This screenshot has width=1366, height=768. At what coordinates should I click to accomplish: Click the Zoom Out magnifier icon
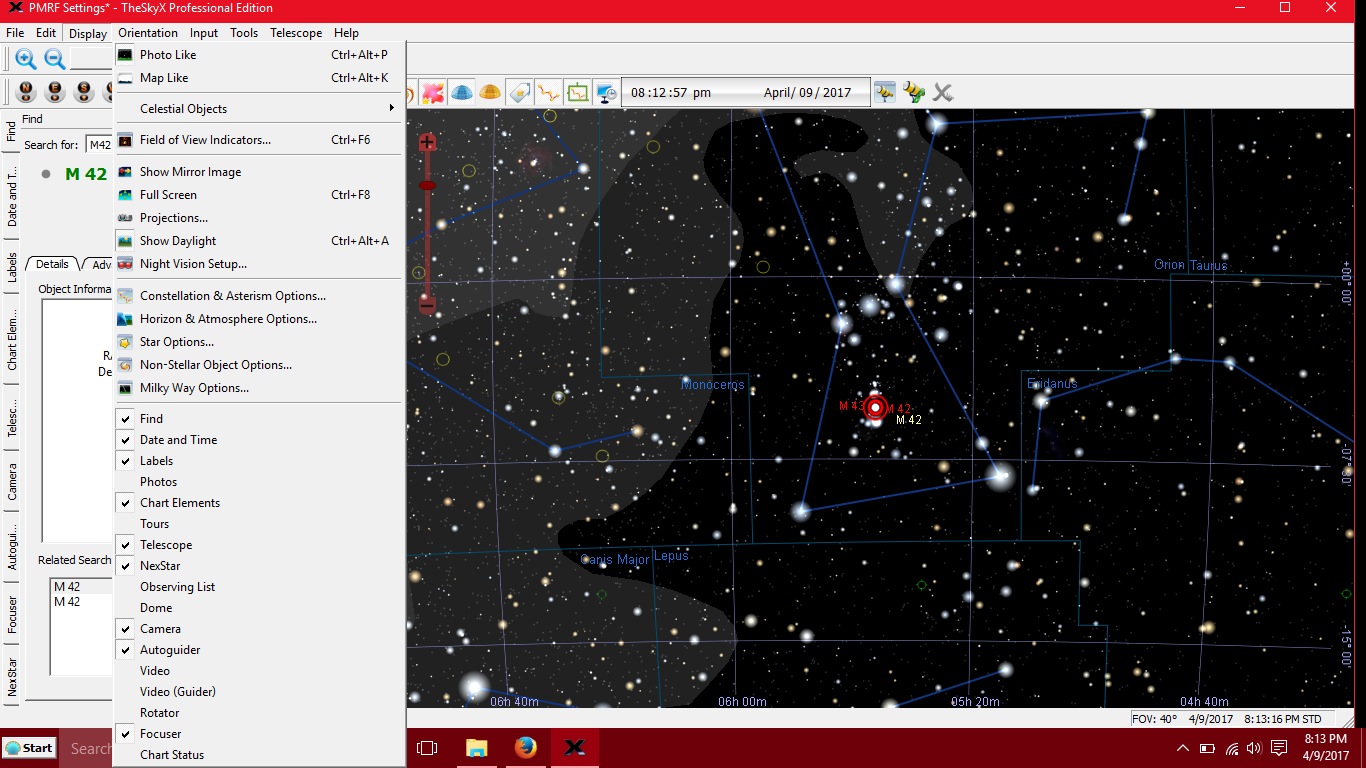point(55,57)
